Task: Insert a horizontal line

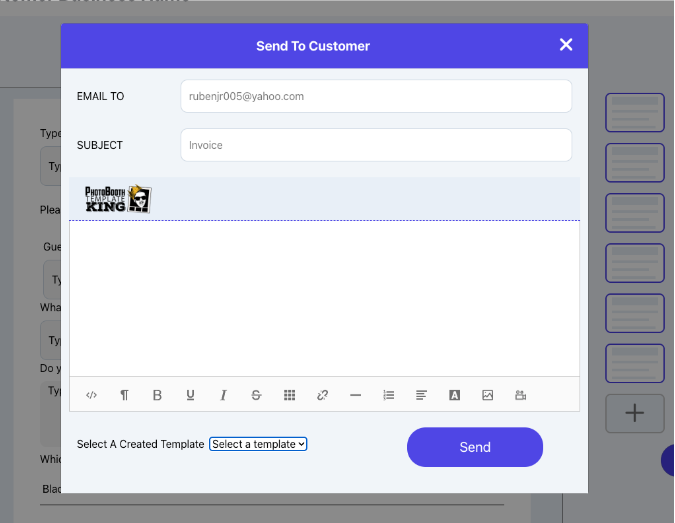Action: (356, 395)
